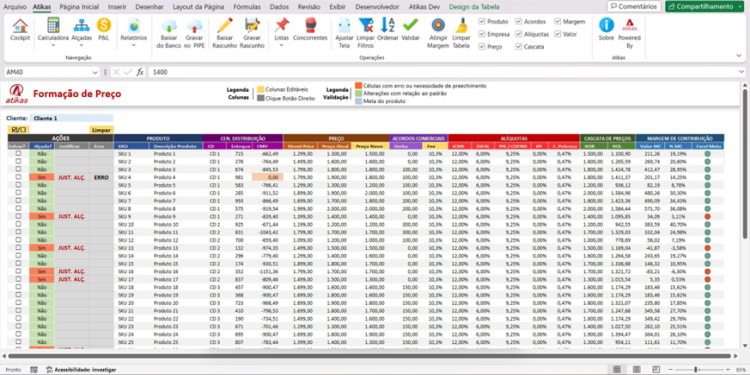Screen dimensions: 750x375
Task: Click JUST. ALÇ. for SKU 4
Action: [x=71, y=177]
